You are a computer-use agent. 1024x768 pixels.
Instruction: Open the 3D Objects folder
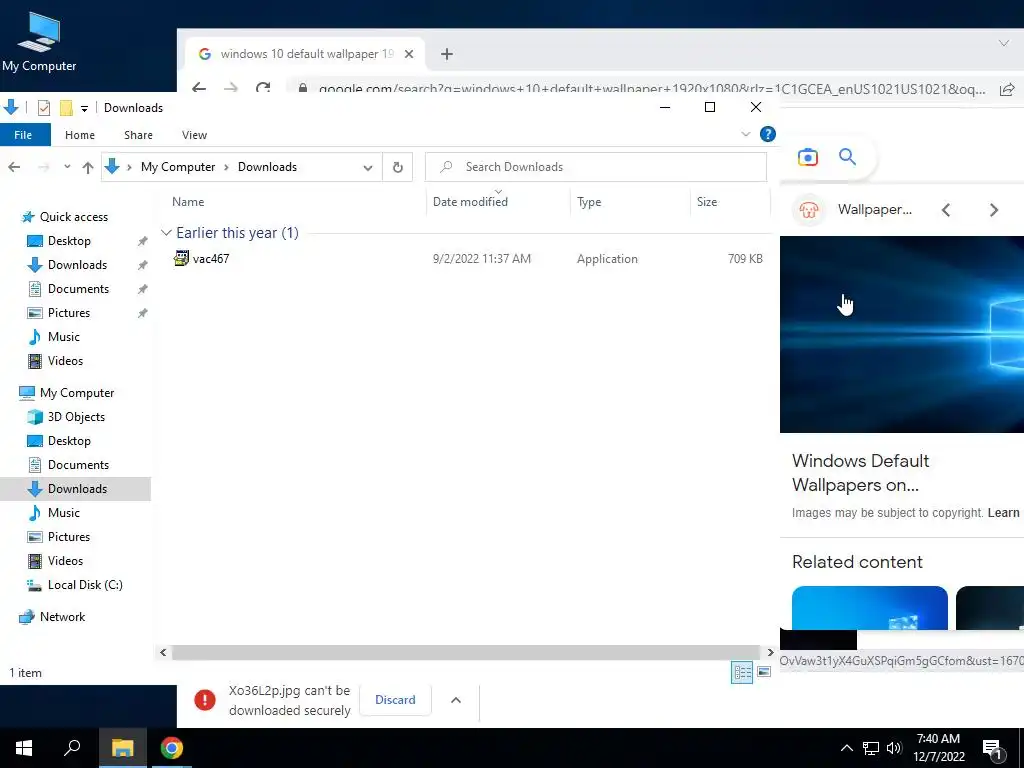[x=76, y=417]
